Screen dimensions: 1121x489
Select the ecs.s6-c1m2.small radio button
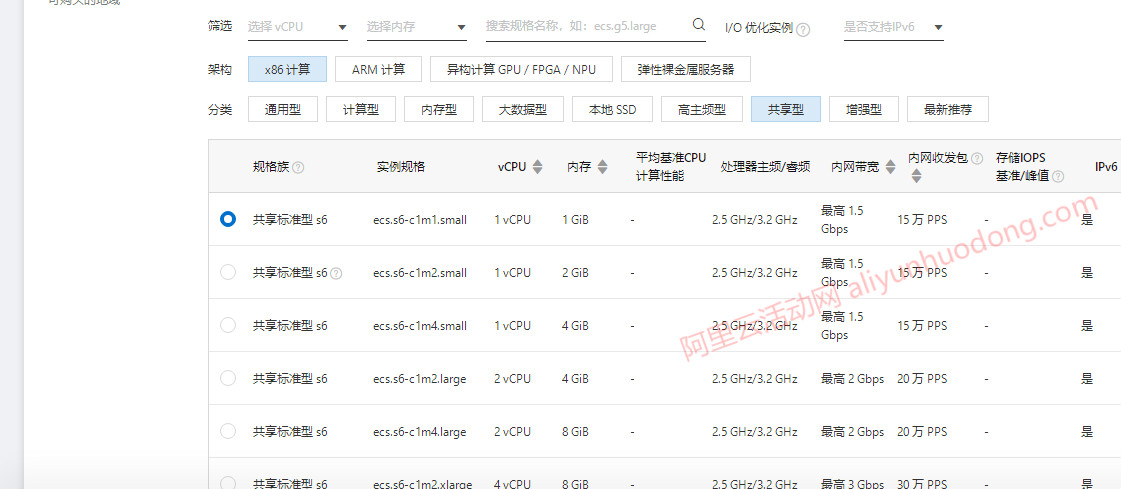click(228, 272)
